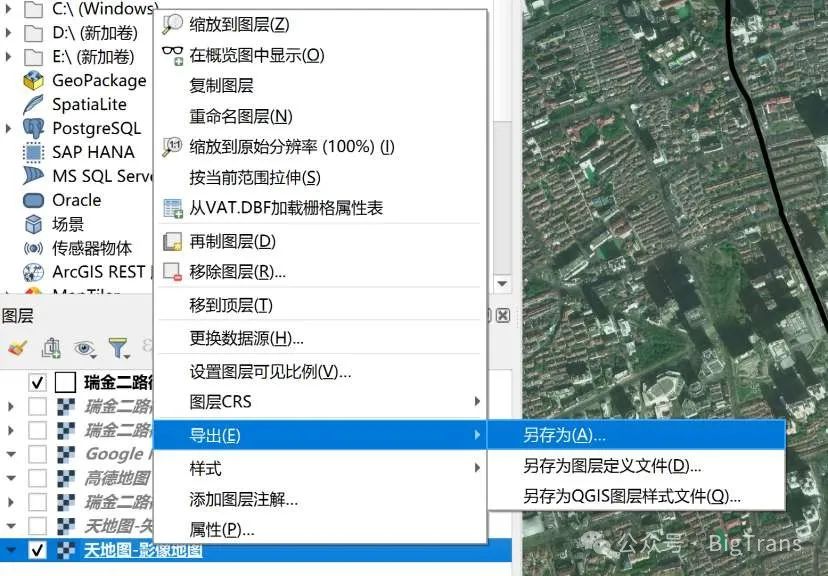This screenshot has width=828, height=576.
Task: Collapse the 天地图-矢 layer arrow
Action: click(x=11, y=526)
